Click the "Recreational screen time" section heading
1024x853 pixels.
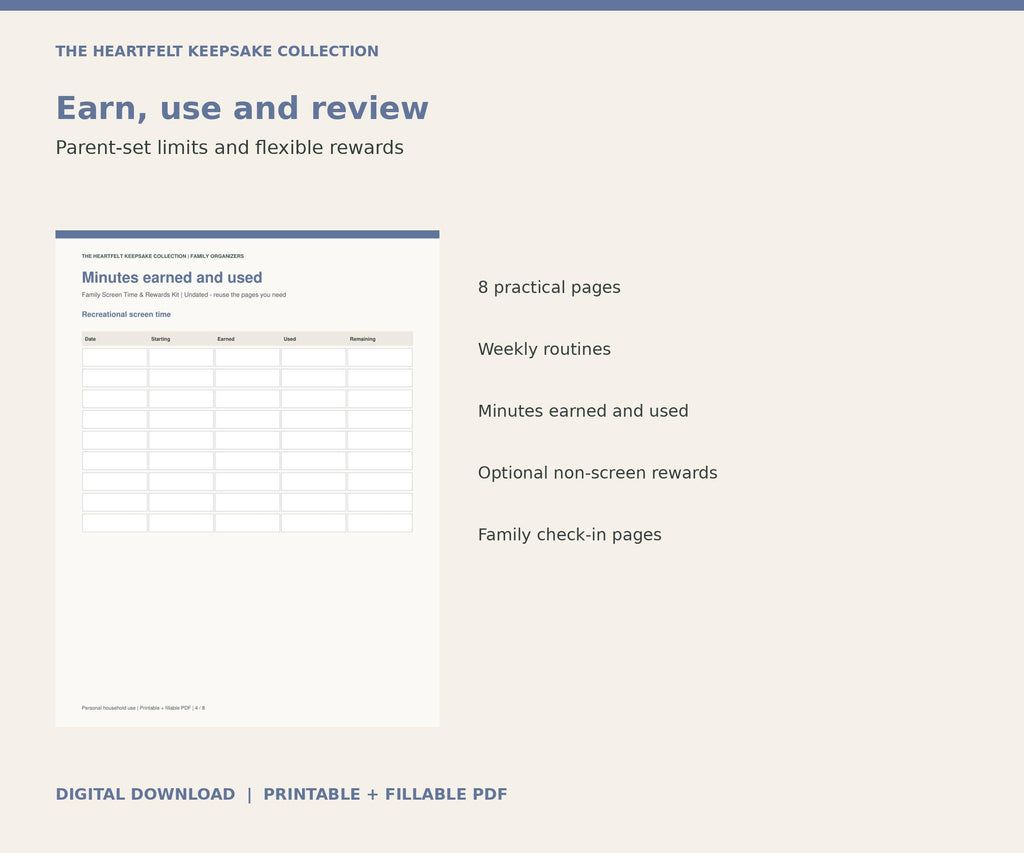[x=126, y=314]
